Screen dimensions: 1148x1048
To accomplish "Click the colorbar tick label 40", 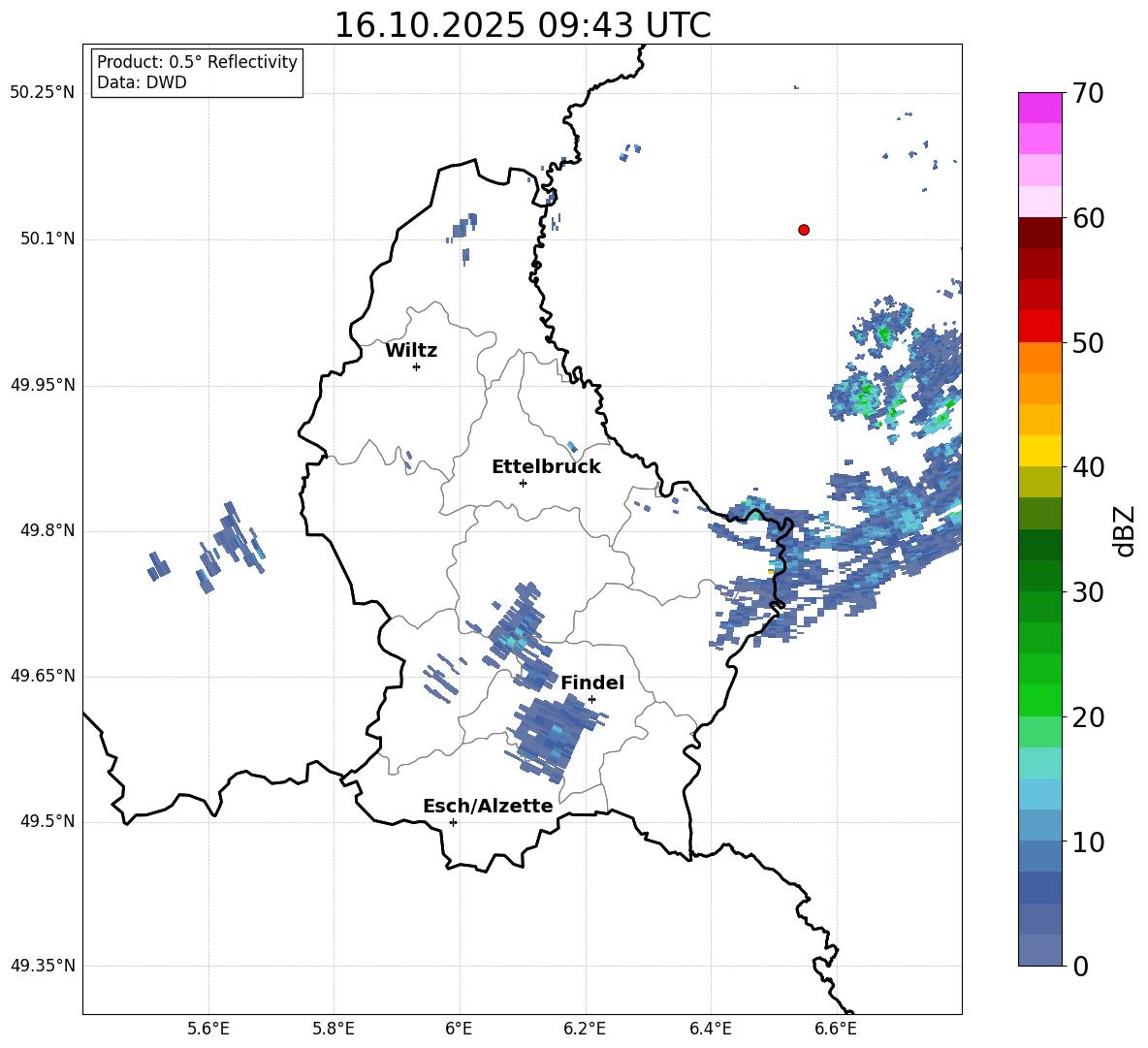I will coord(1088,467).
